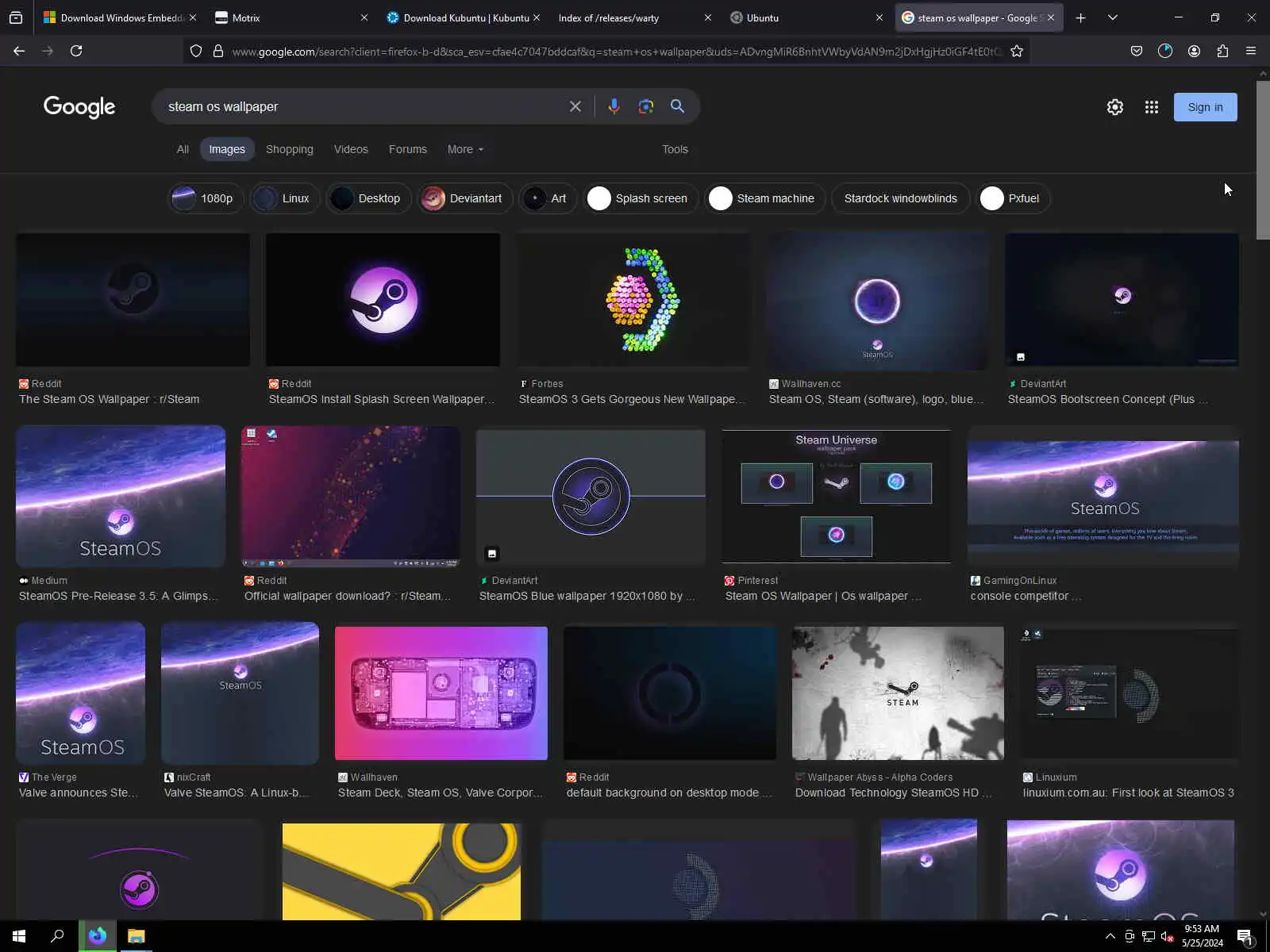Clear the Google search box
The image size is (1270, 952).
pos(575,106)
